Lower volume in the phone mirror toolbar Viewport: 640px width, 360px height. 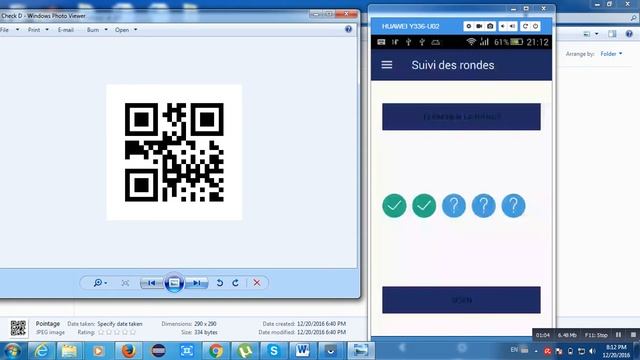click(x=503, y=26)
